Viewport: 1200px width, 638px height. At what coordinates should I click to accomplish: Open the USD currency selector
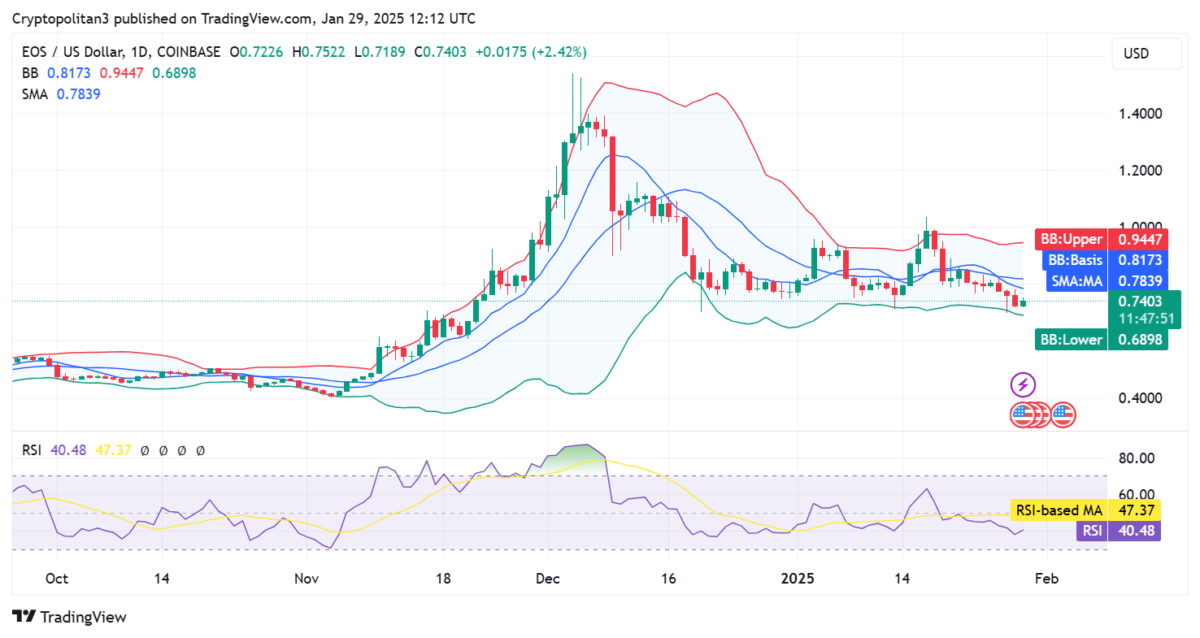pyautogui.click(x=1146, y=53)
